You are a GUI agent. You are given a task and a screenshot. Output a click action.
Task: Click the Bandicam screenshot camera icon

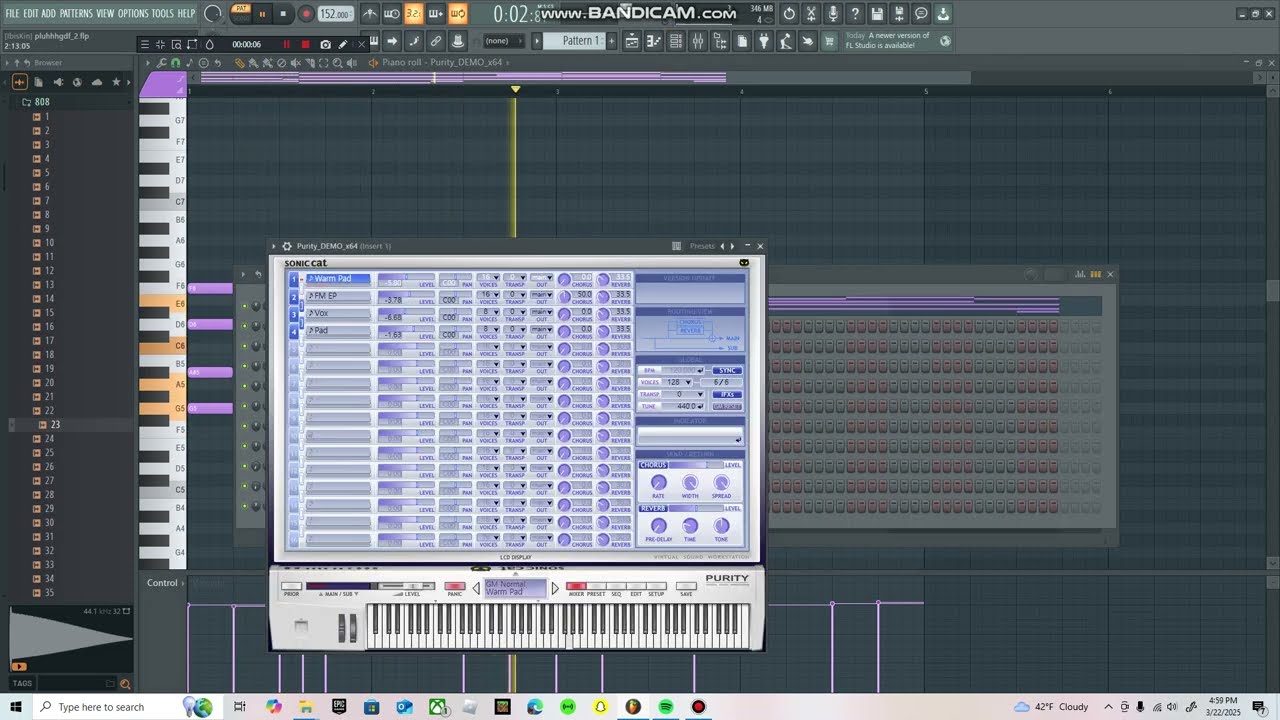(325, 44)
